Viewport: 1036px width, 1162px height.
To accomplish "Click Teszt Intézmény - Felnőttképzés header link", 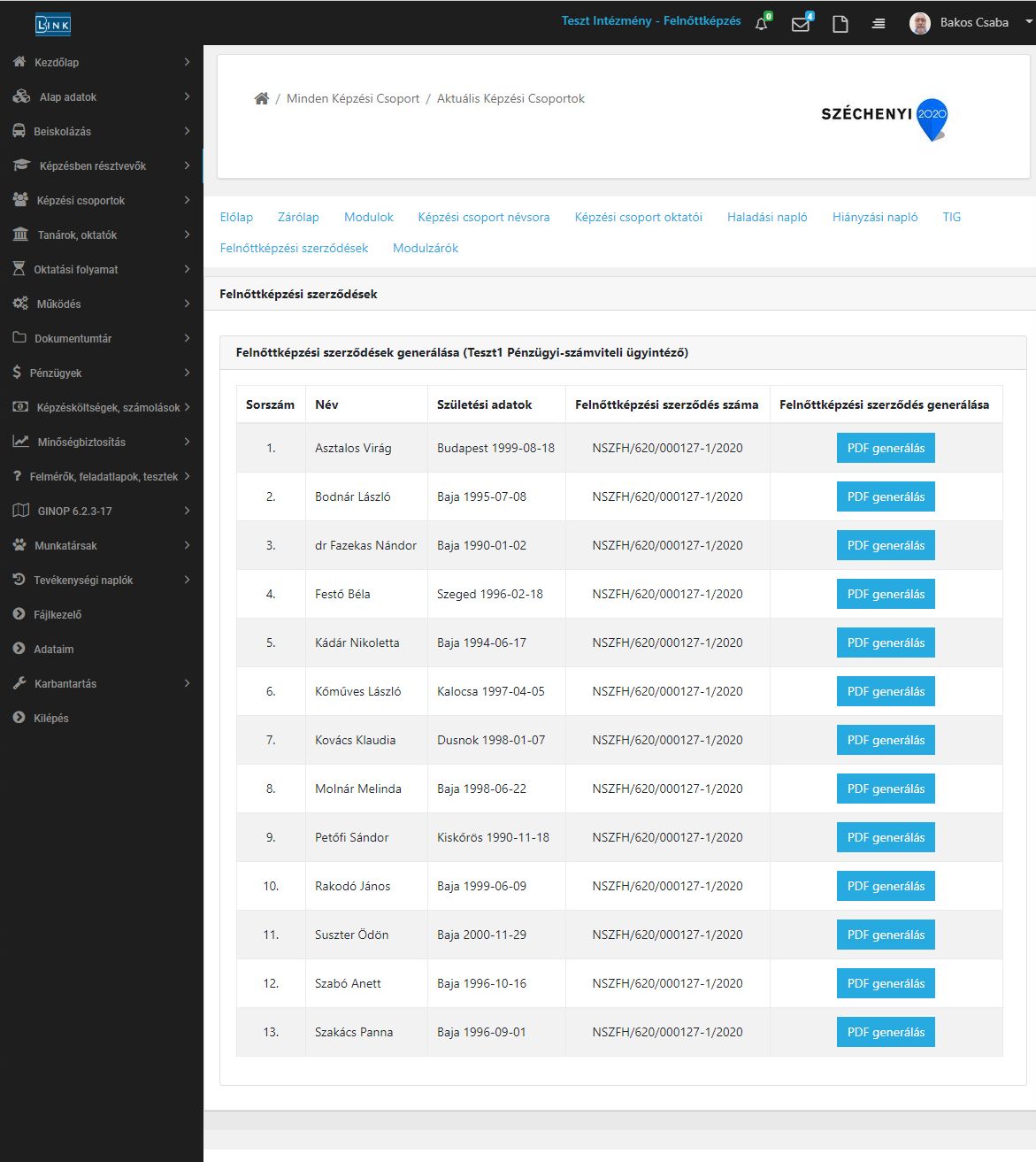I will pyautogui.click(x=651, y=20).
